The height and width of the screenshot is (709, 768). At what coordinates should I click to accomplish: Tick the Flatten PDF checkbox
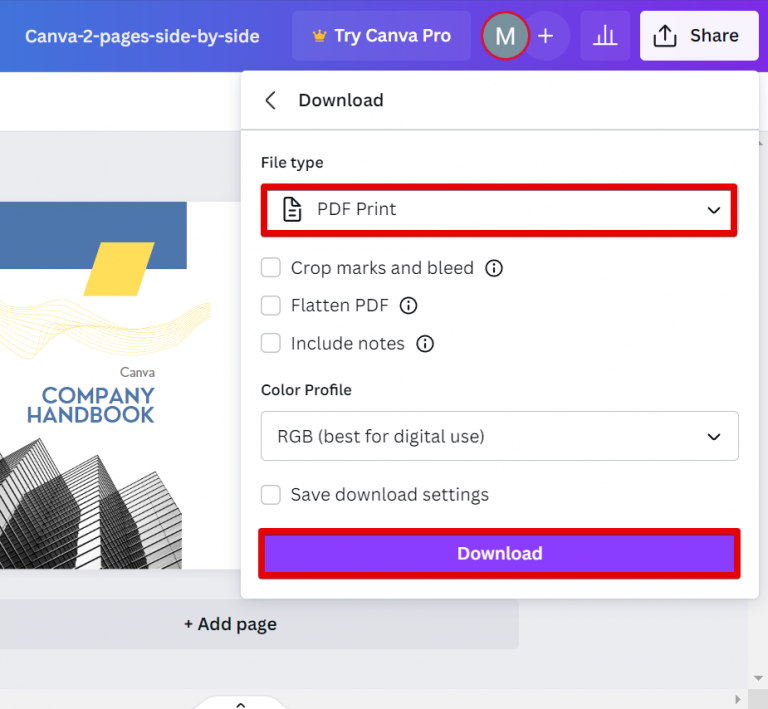tap(271, 306)
